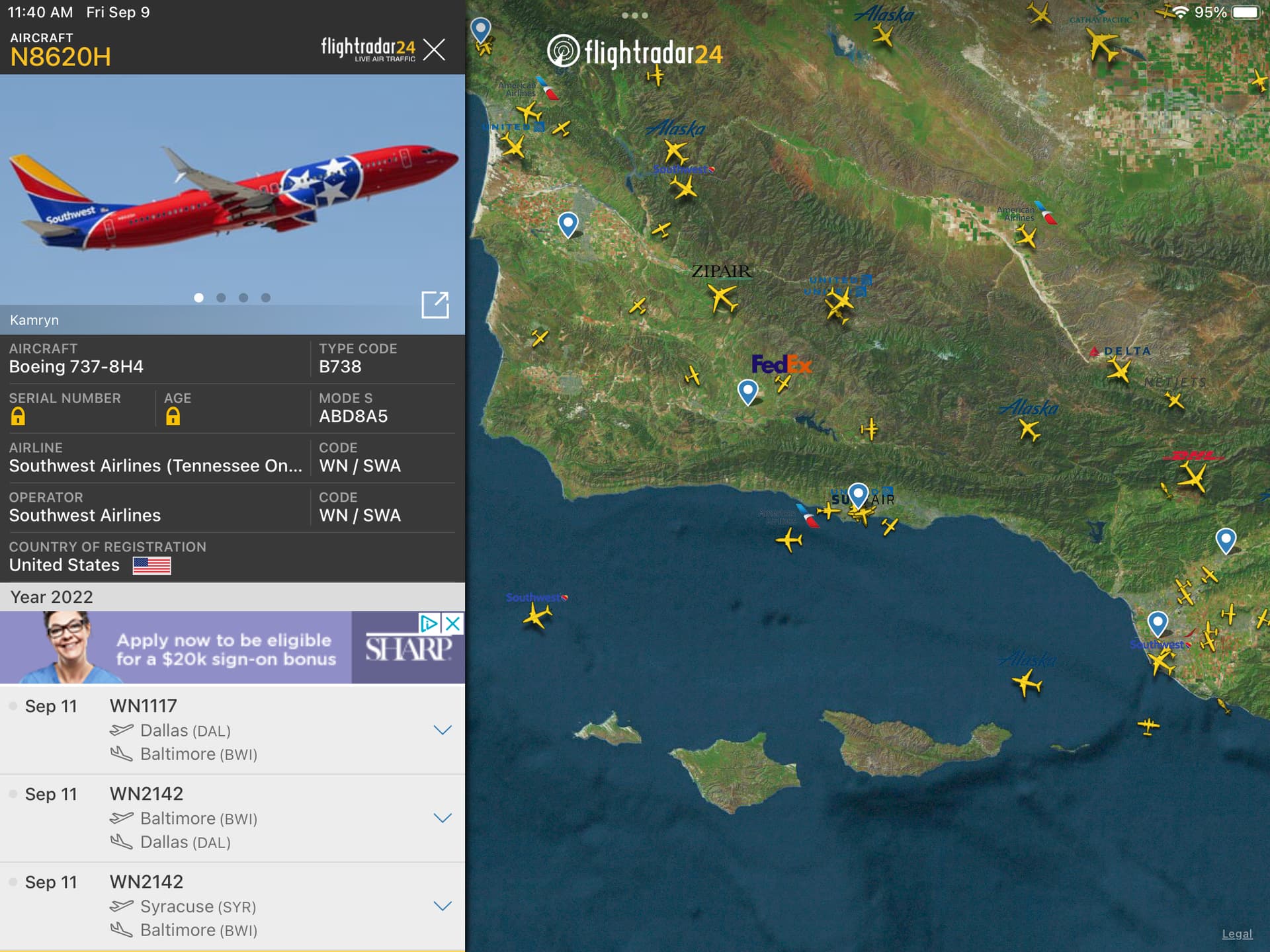Tap the photographer name Kamryn
The width and height of the screenshot is (1270, 952).
coord(34,320)
